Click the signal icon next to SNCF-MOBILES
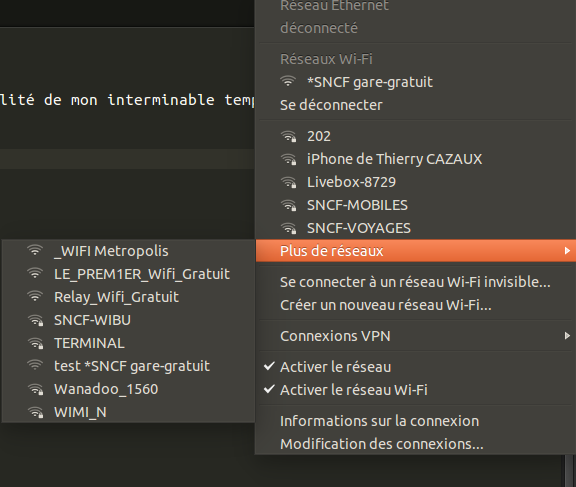This screenshot has height=487, width=576. tap(289, 205)
